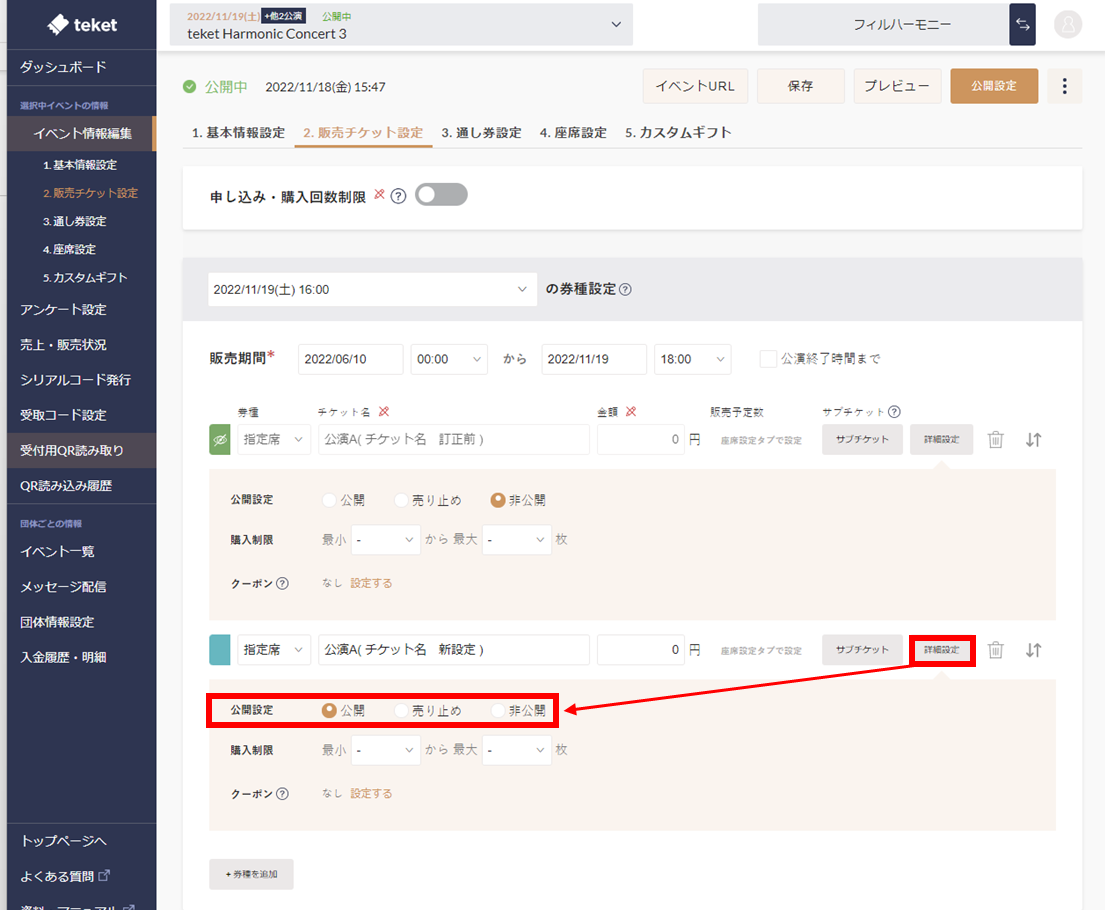
Task: Open 指定席 ticket type dropdown for 新設定
Action: (x=274, y=650)
